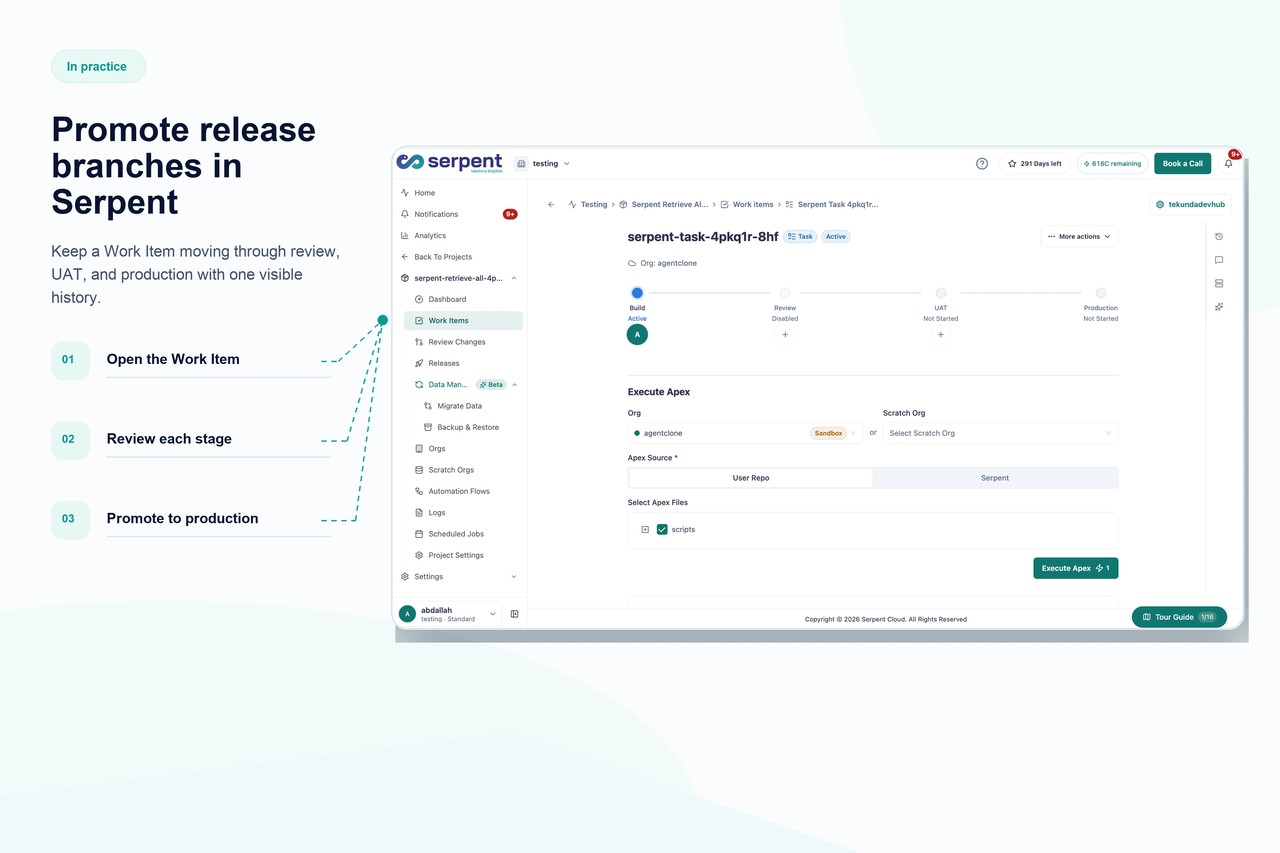Click the Review stage circle
Image resolution: width=1280 pixels, height=853 pixels.
click(785, 293)
